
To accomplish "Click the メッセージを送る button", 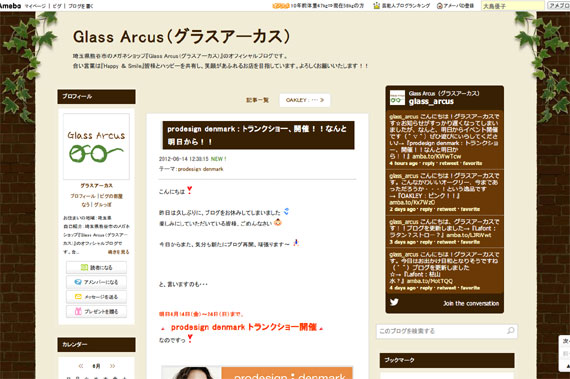I will [96, 297].
